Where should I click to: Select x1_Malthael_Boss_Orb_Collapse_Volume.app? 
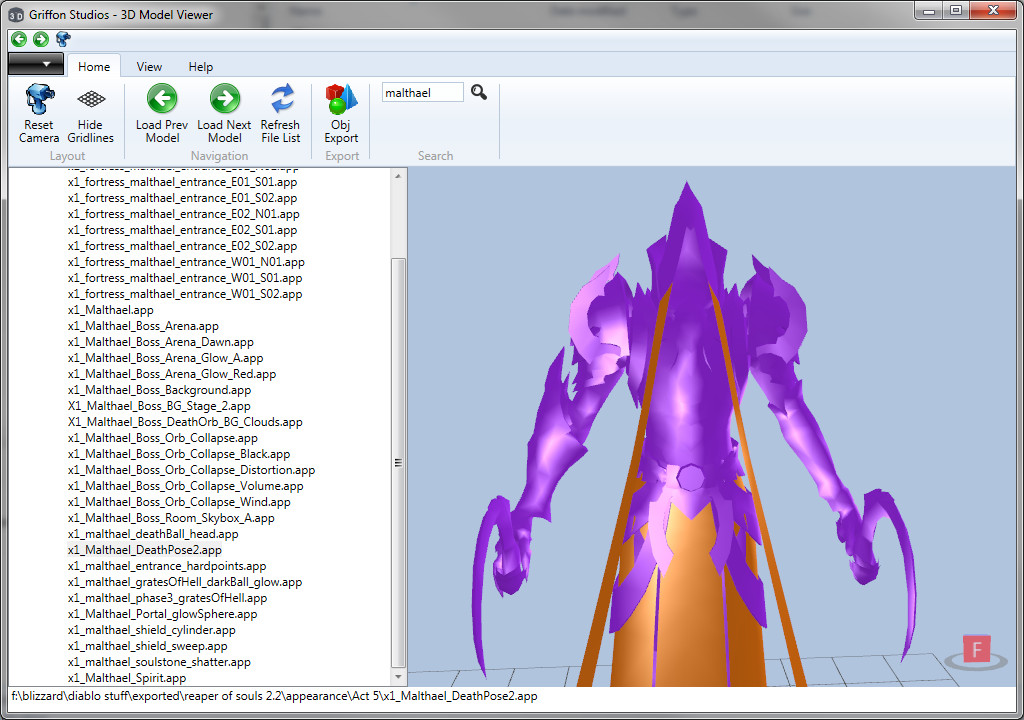click(185, 486)
